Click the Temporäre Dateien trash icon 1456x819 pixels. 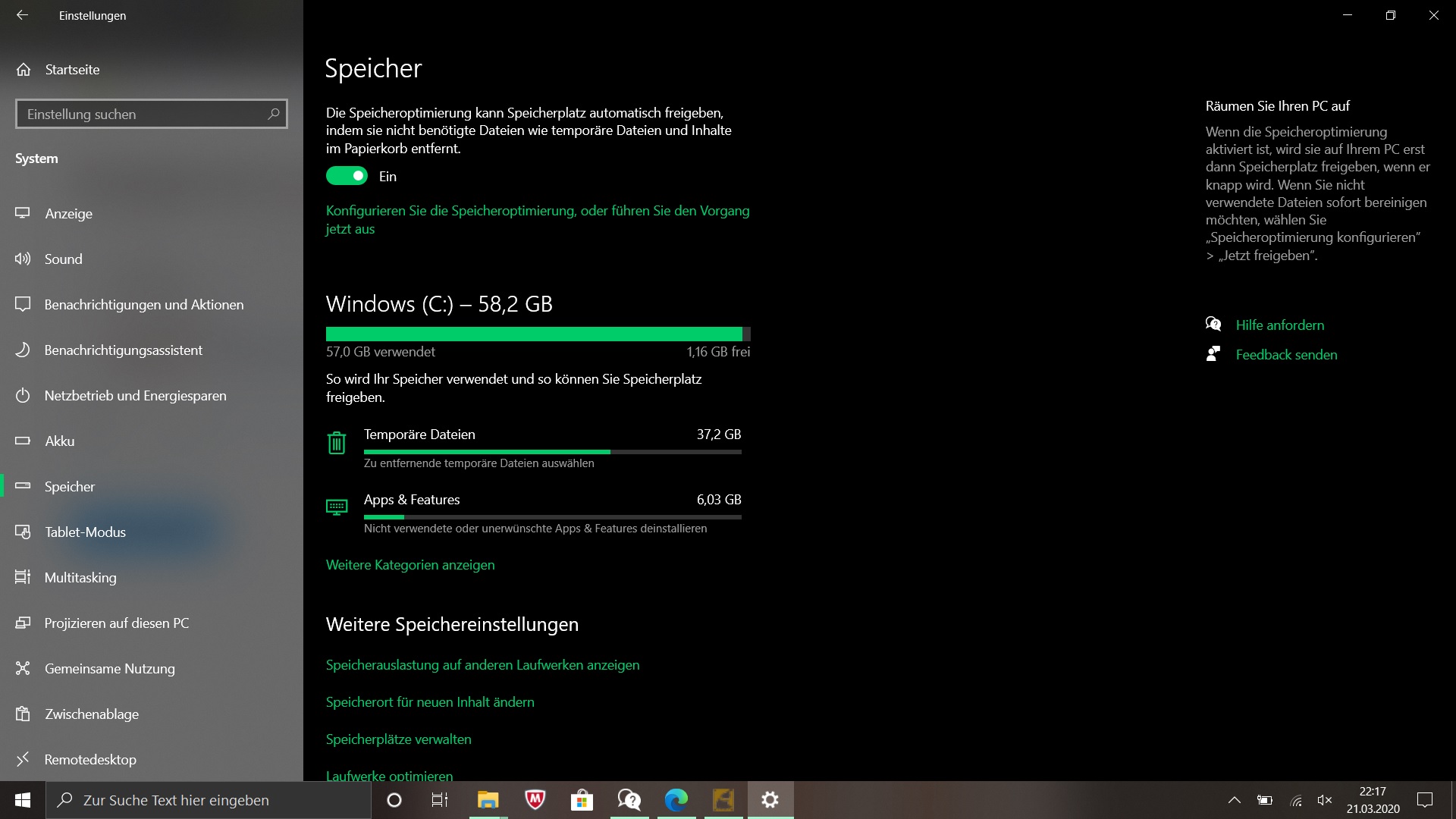coord(337,444)
